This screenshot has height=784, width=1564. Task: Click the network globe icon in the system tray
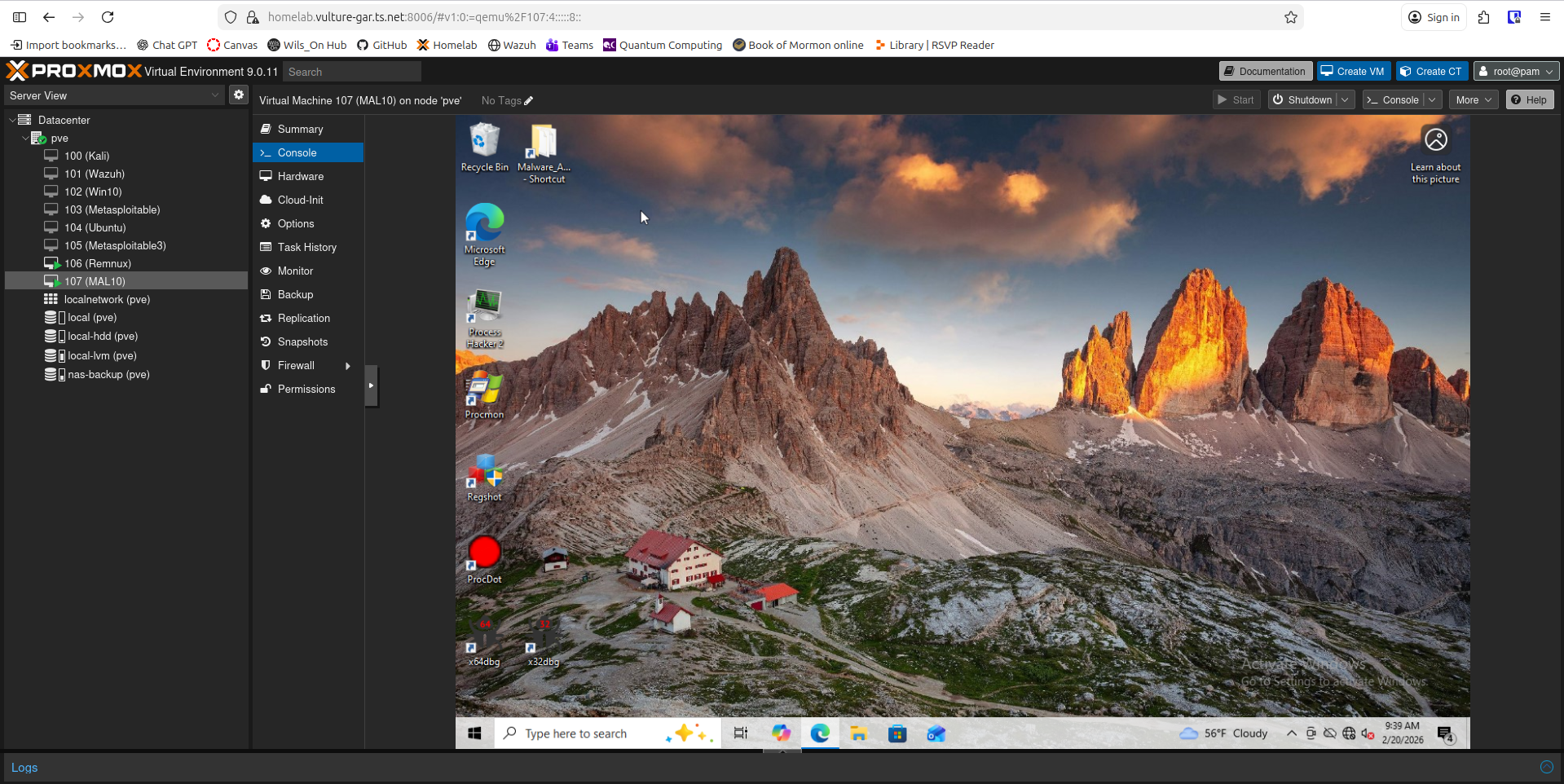pos(1349,733)
